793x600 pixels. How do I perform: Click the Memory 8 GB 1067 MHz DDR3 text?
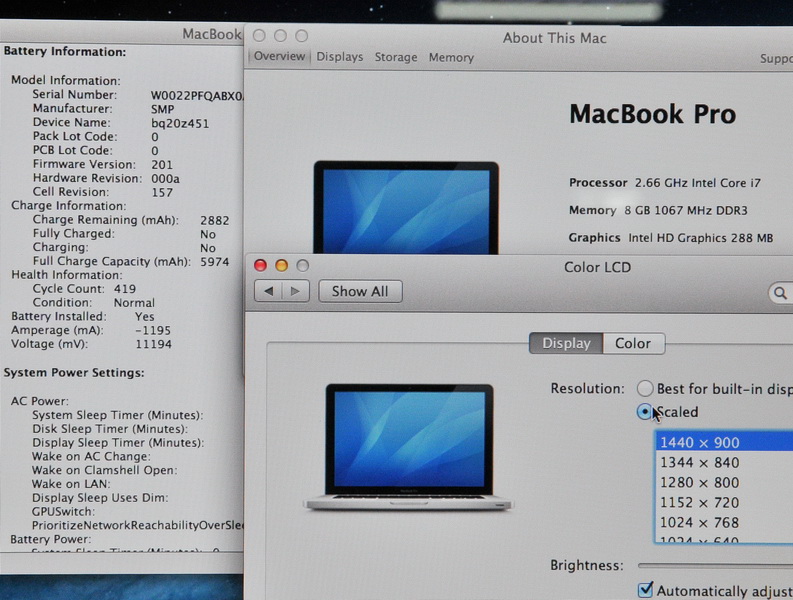pos(658,210)
